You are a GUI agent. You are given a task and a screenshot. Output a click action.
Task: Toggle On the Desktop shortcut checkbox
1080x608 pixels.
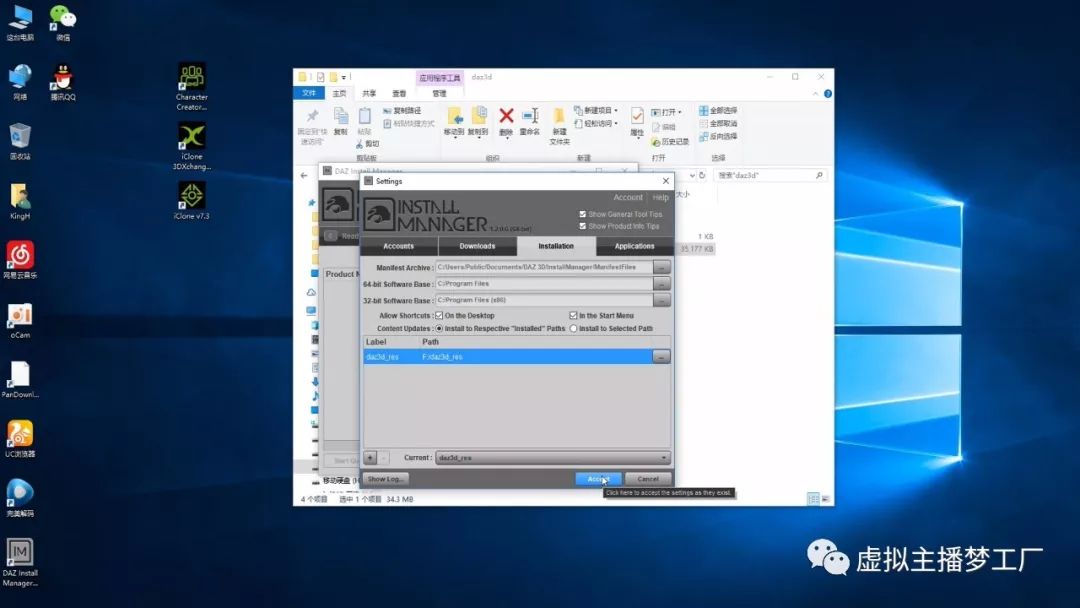(439, 315)
